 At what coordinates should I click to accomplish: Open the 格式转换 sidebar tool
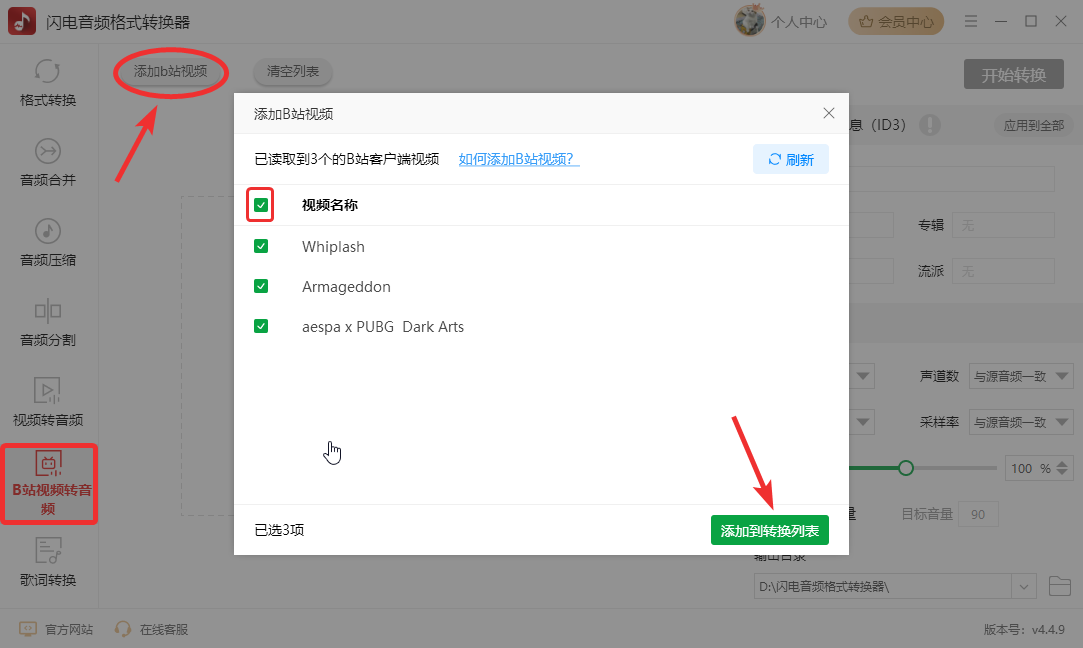[x=48, y=83]
